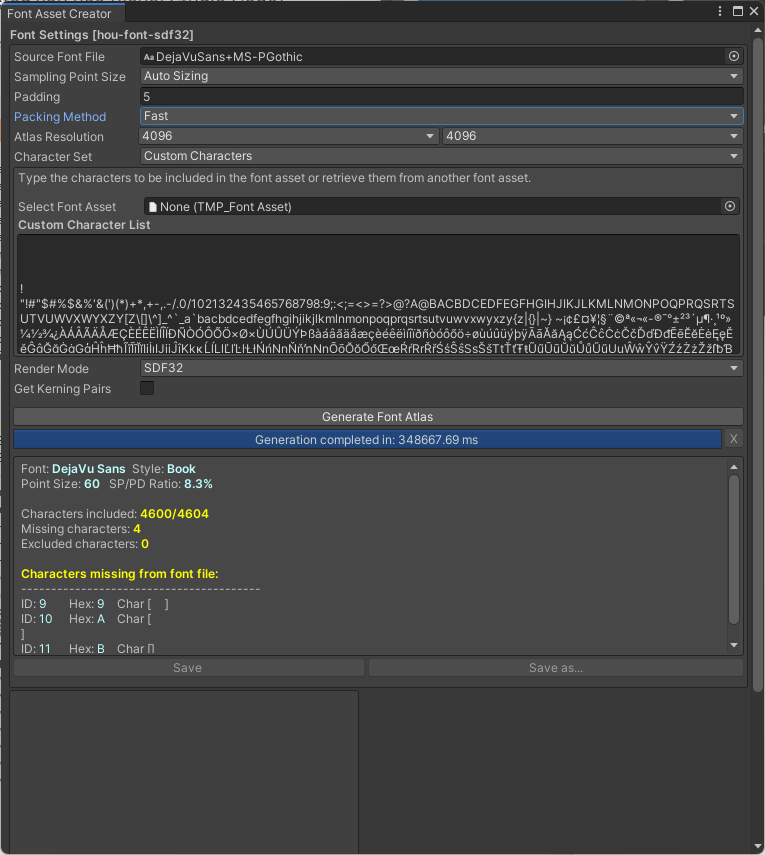Image resolution: width=765 pixels, height=855 pixels.
Task: Expand the Packing Method dropdown
Action: click(441, 116)
